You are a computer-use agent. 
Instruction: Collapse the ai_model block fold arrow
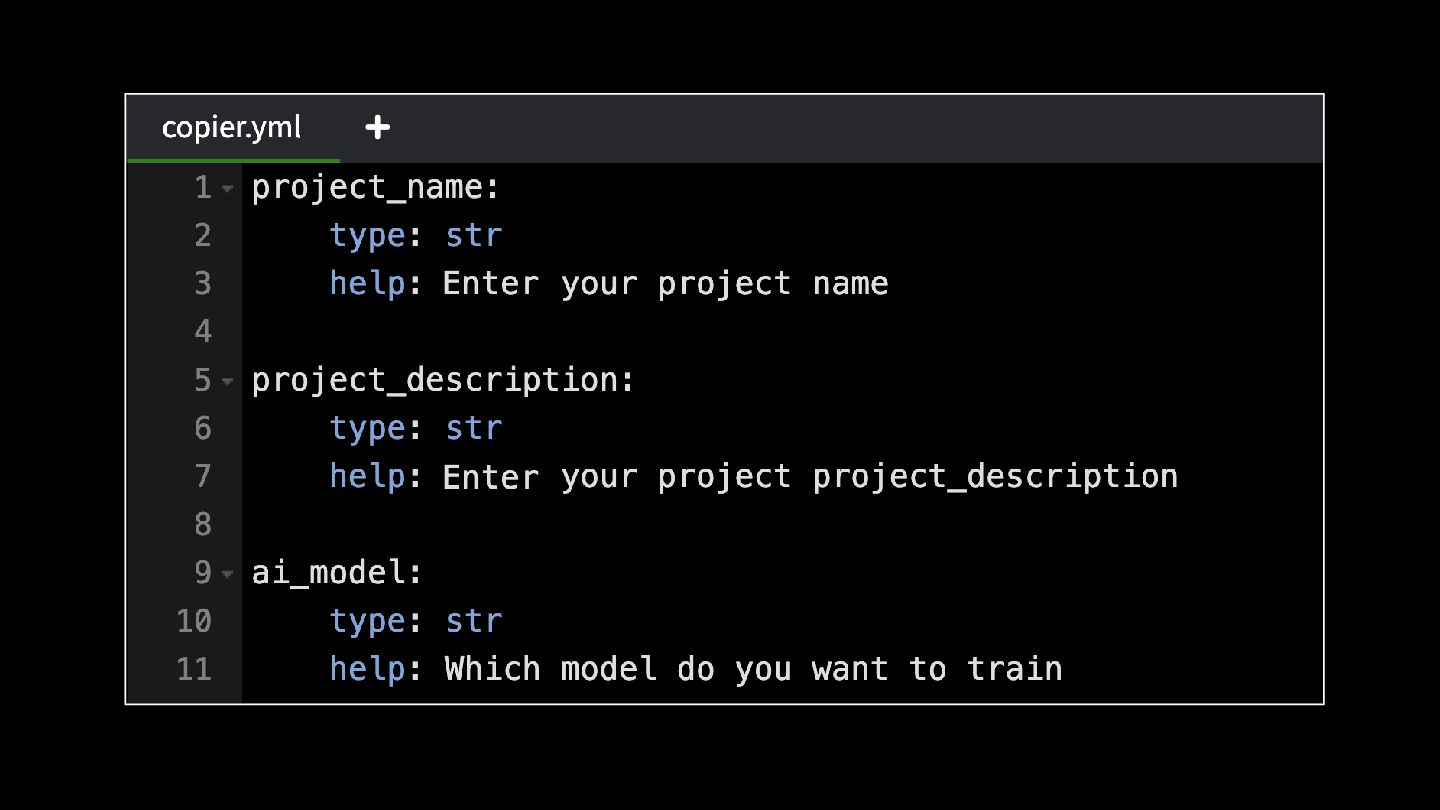pyautogui.click(x=227, y=574)
